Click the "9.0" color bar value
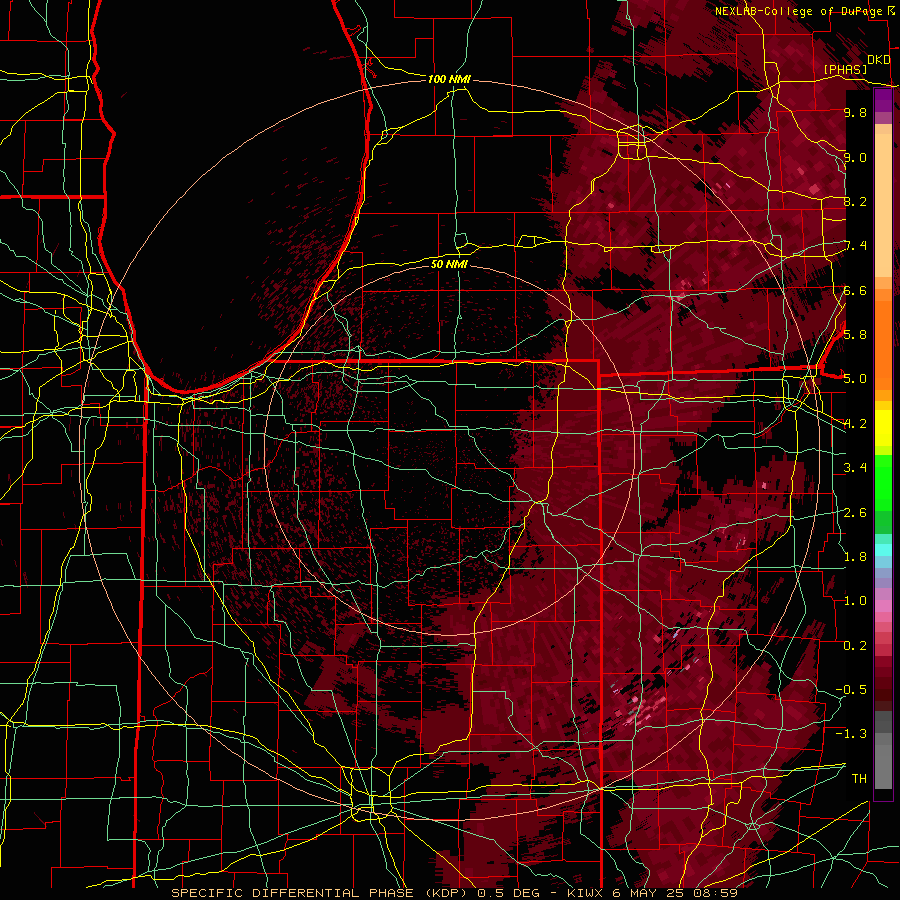 click(855, 157)
